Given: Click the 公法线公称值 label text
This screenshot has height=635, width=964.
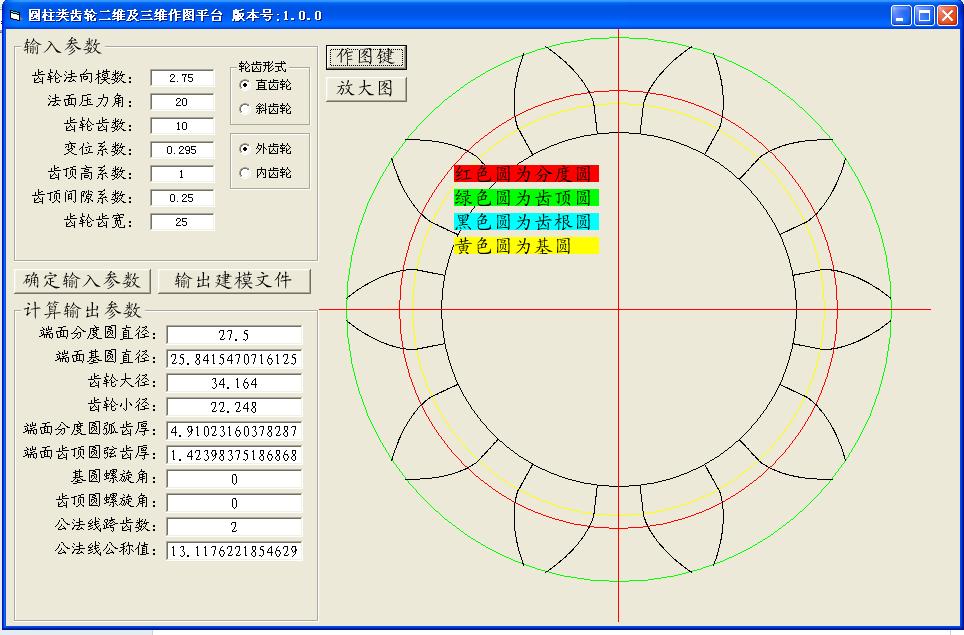Looking at the screenshot, I should tap(106, 548).
